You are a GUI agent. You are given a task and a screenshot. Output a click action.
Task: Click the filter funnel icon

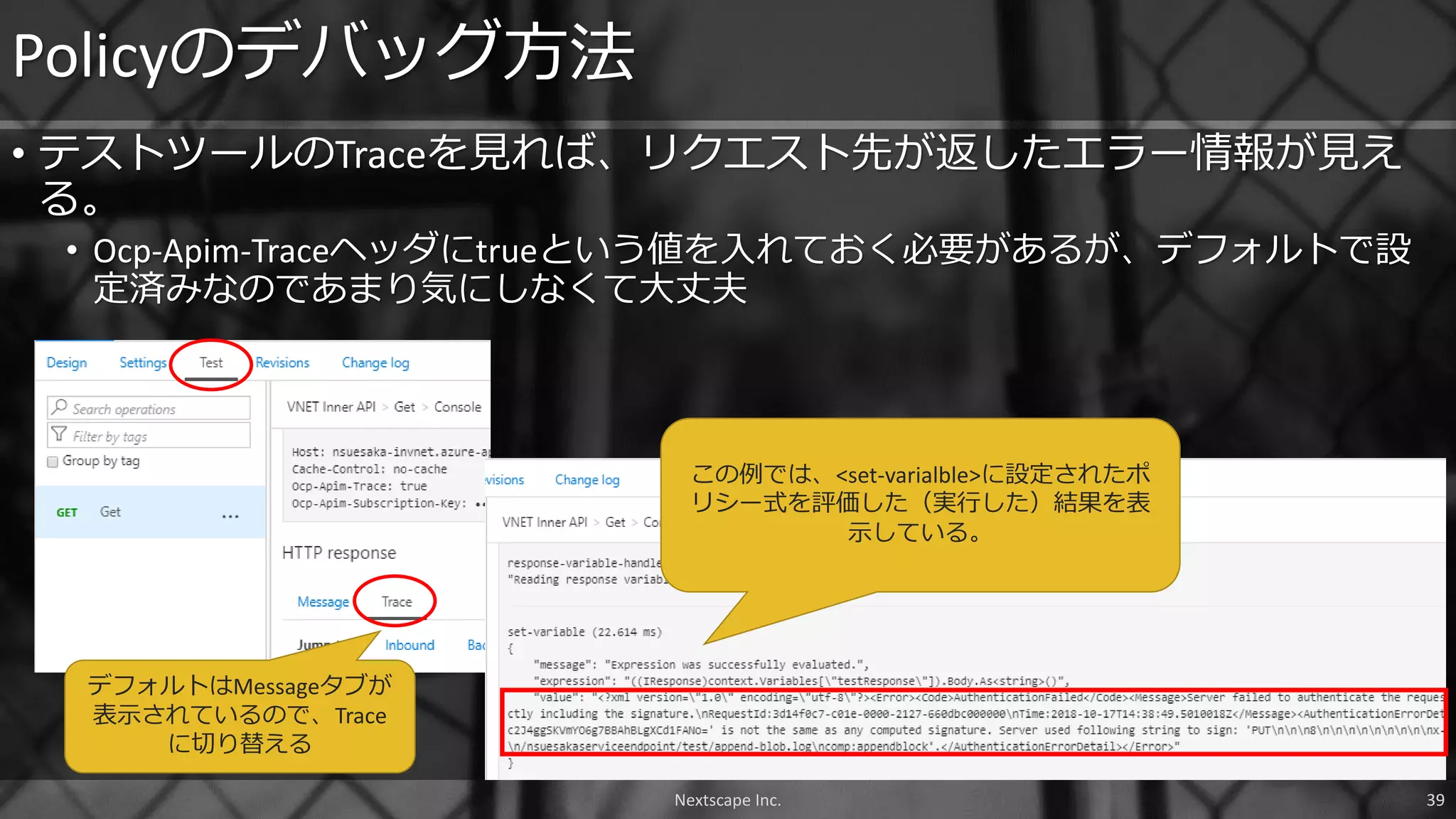[x=60, y=434]
